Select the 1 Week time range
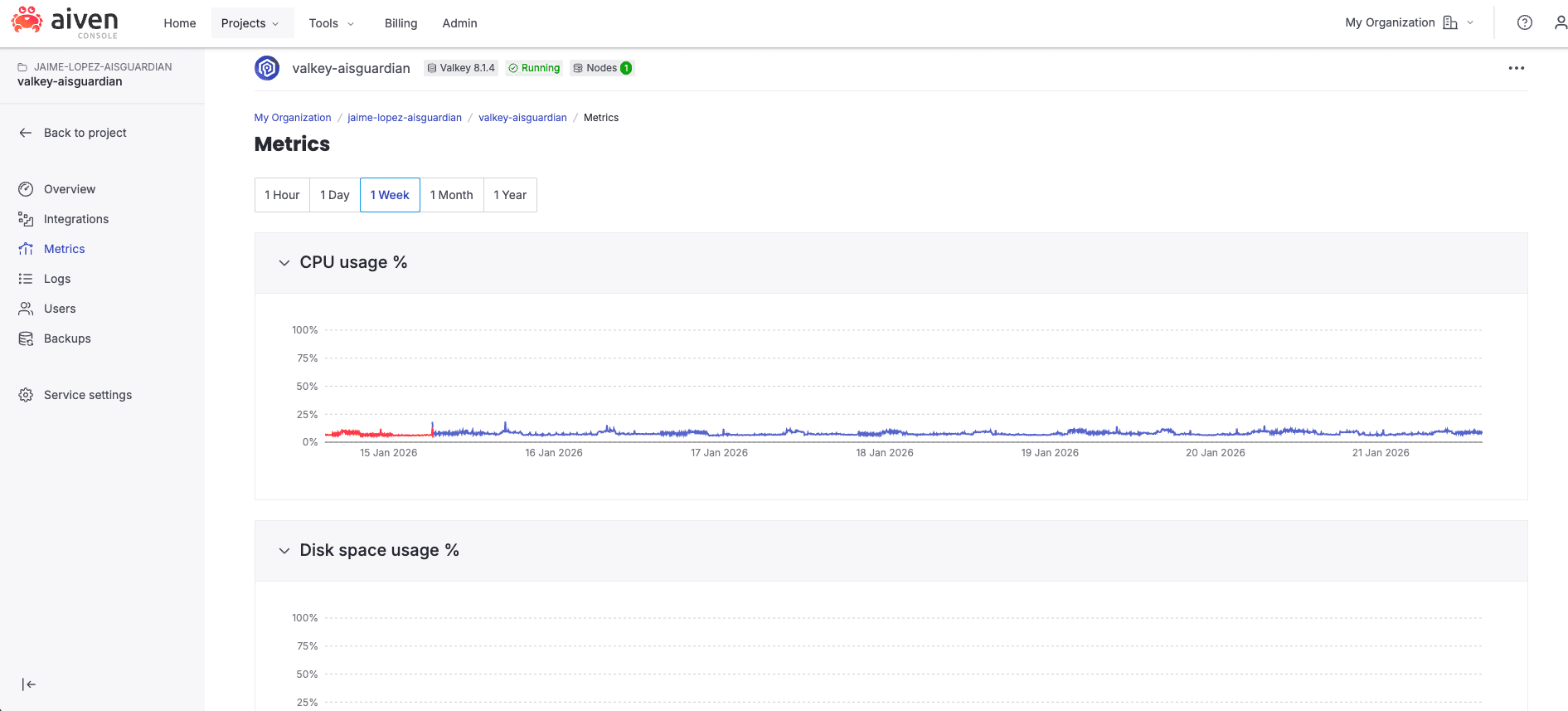 point(390,195)
